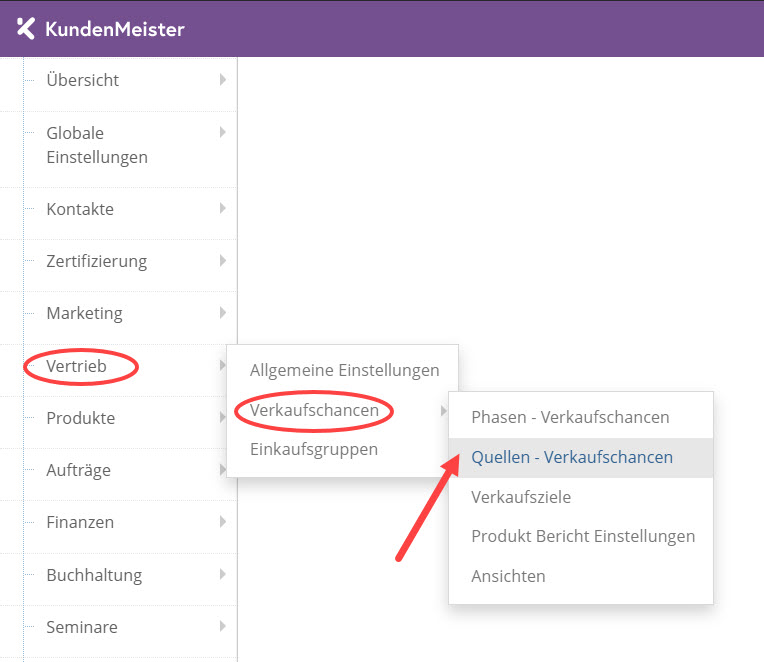
Task: Select Globale Einstellungen in sidebar
Action: 97,145
